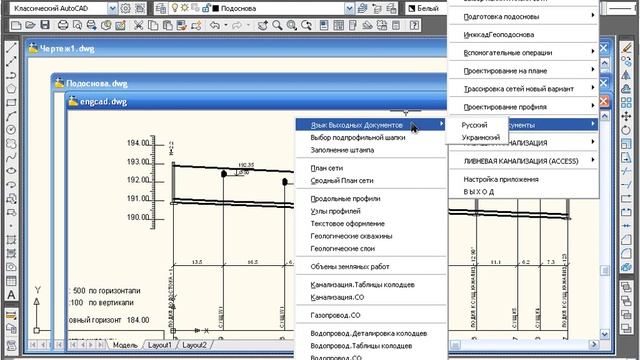The width and height of the screenshot is (640, 360).
Task: Select the Table draw tool
Action: point(11,281)
